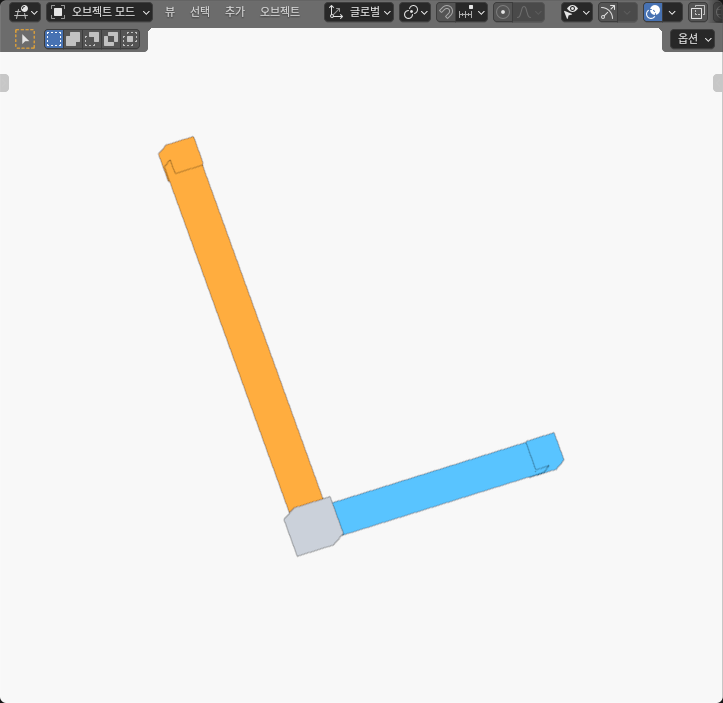
Task: Toggle X-ray mode
Action: [698, 12]
